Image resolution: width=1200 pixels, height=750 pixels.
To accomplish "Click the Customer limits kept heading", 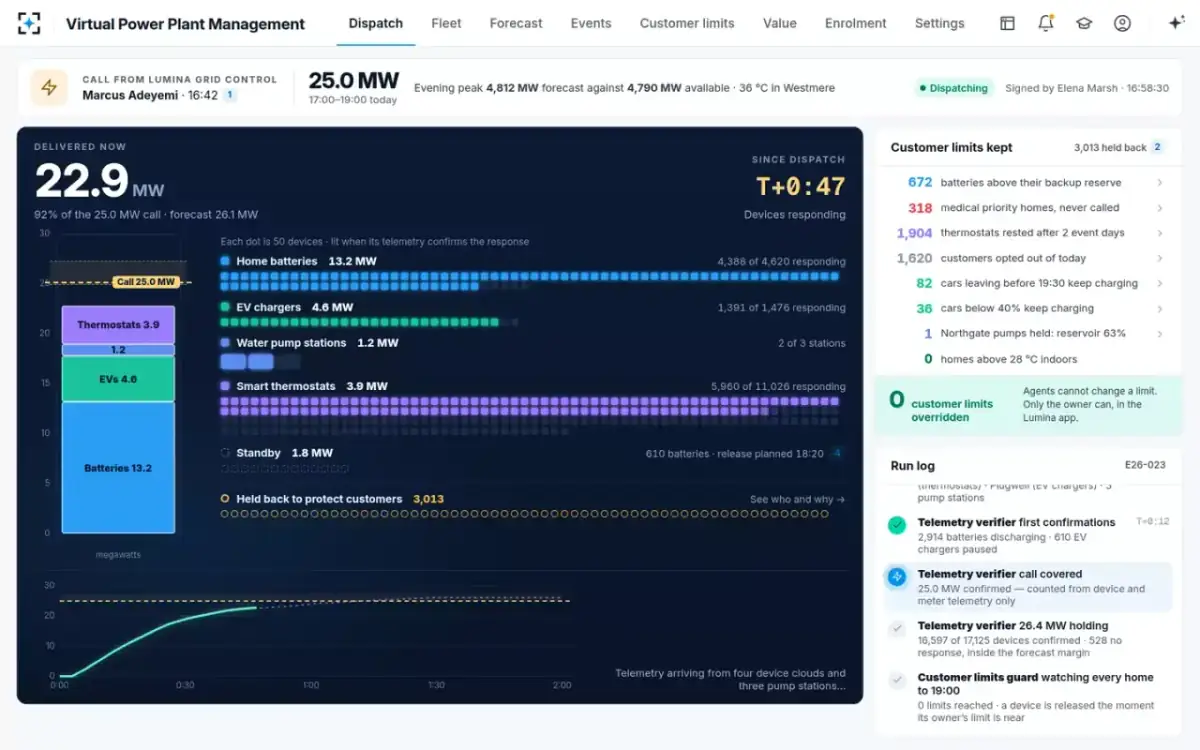I will pyautogui.click(x=951, y=147).
